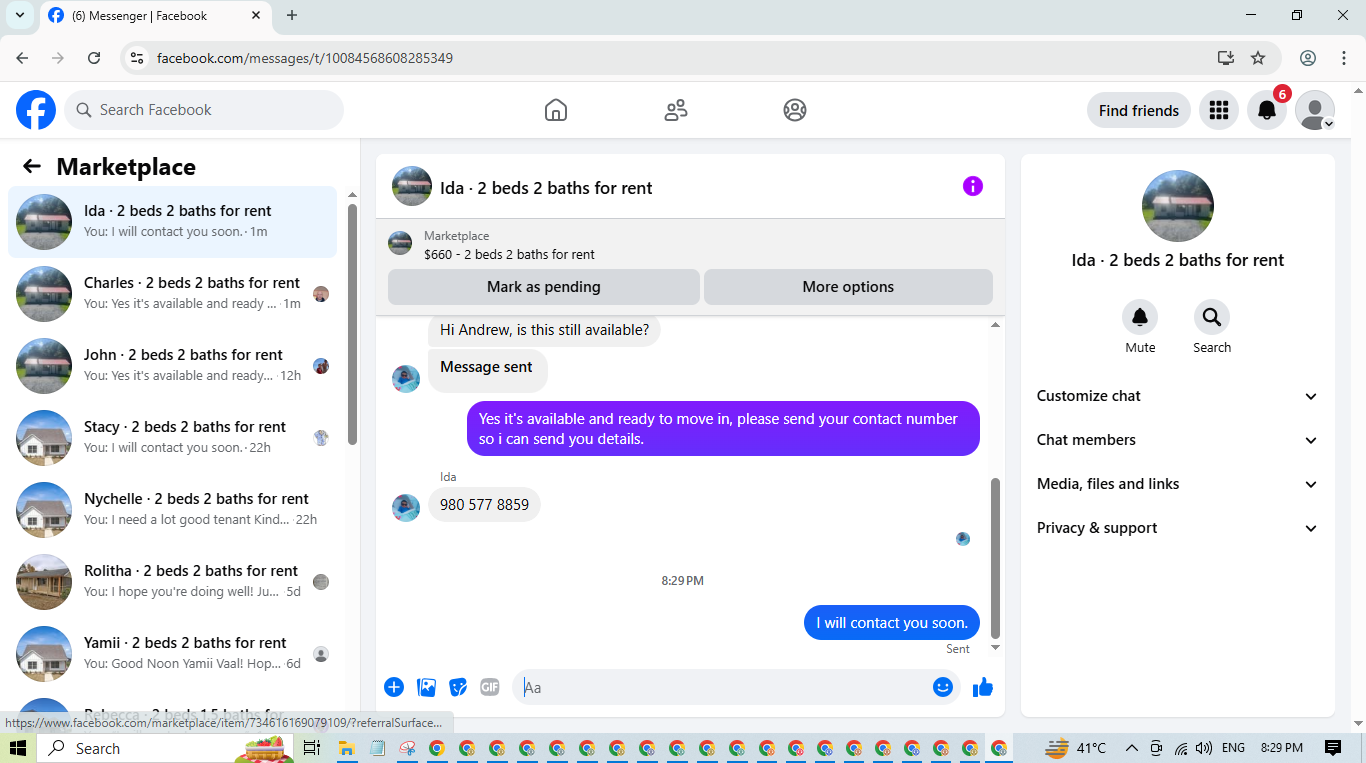Open Rolitha conversation in list
The height and width of the screenshot is (763, 1366).
coord(172,582)
